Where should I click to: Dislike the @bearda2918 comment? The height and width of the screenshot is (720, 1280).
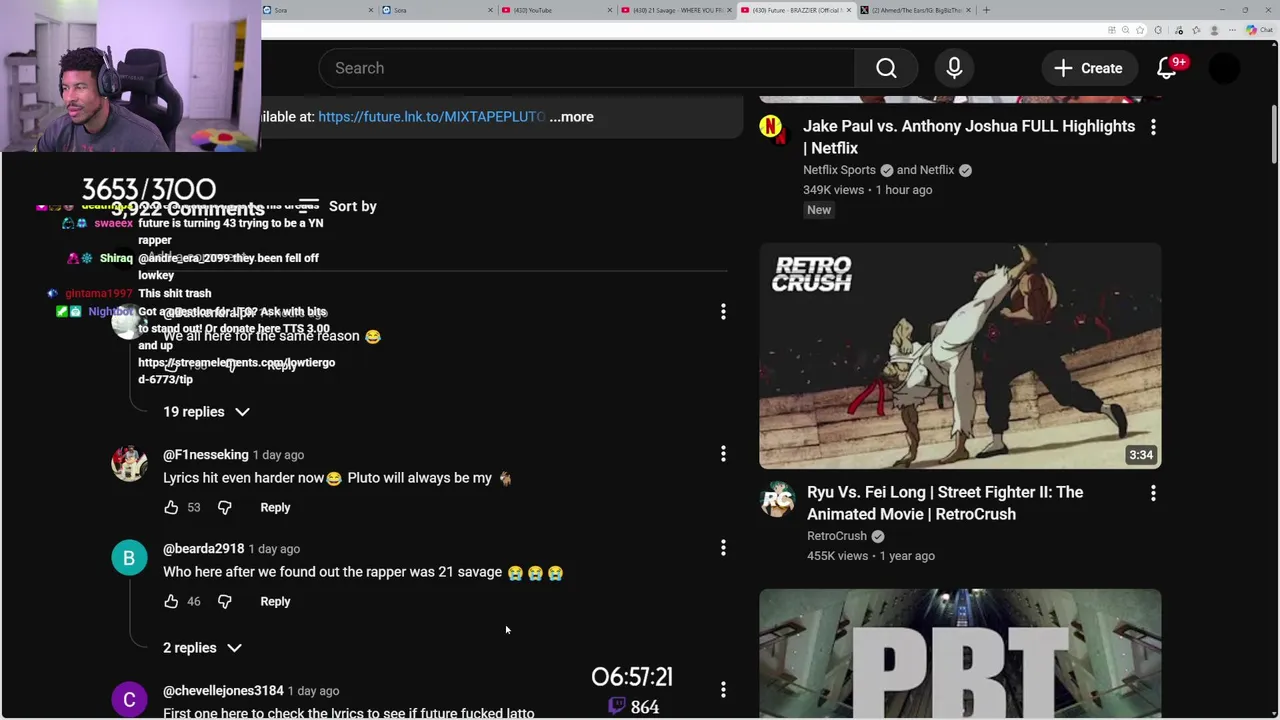pyautogui.click(x=224, y=601)
